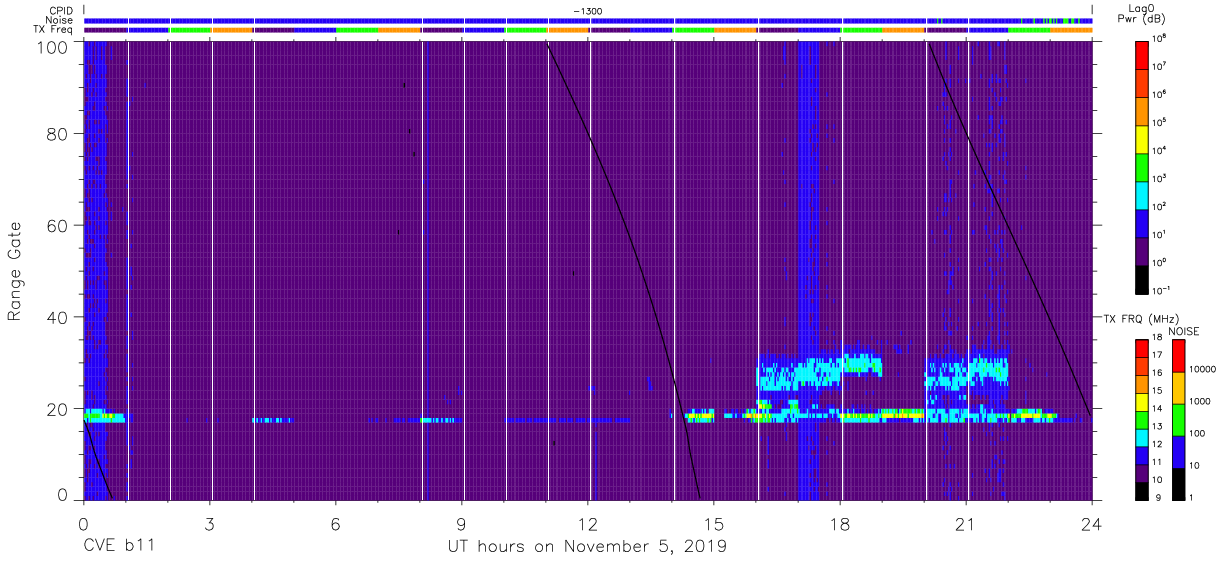Click the NOISE legend title
Screen dimensions: 1228x567
click(x=1183, y=331)
